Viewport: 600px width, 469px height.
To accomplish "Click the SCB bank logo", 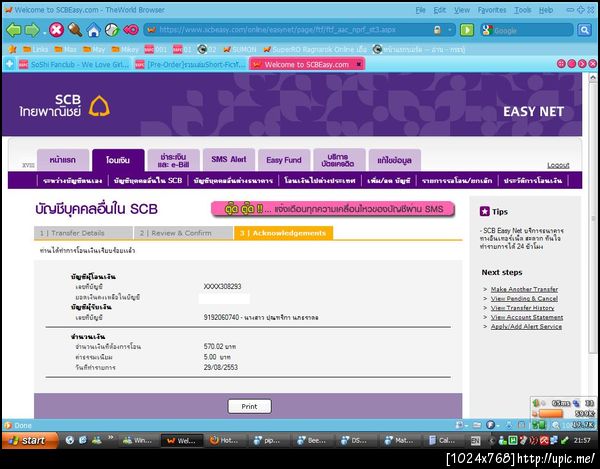I will (64, 106).
